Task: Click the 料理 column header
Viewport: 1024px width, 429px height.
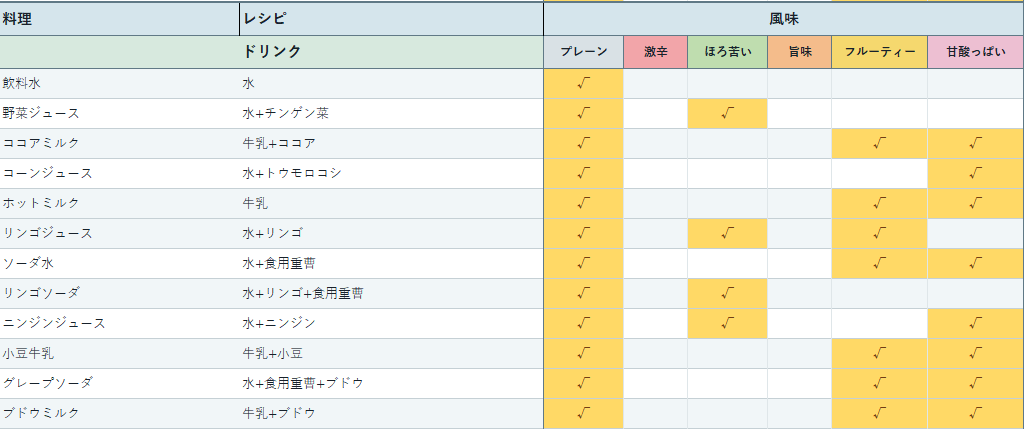Action: coord(120,19)
